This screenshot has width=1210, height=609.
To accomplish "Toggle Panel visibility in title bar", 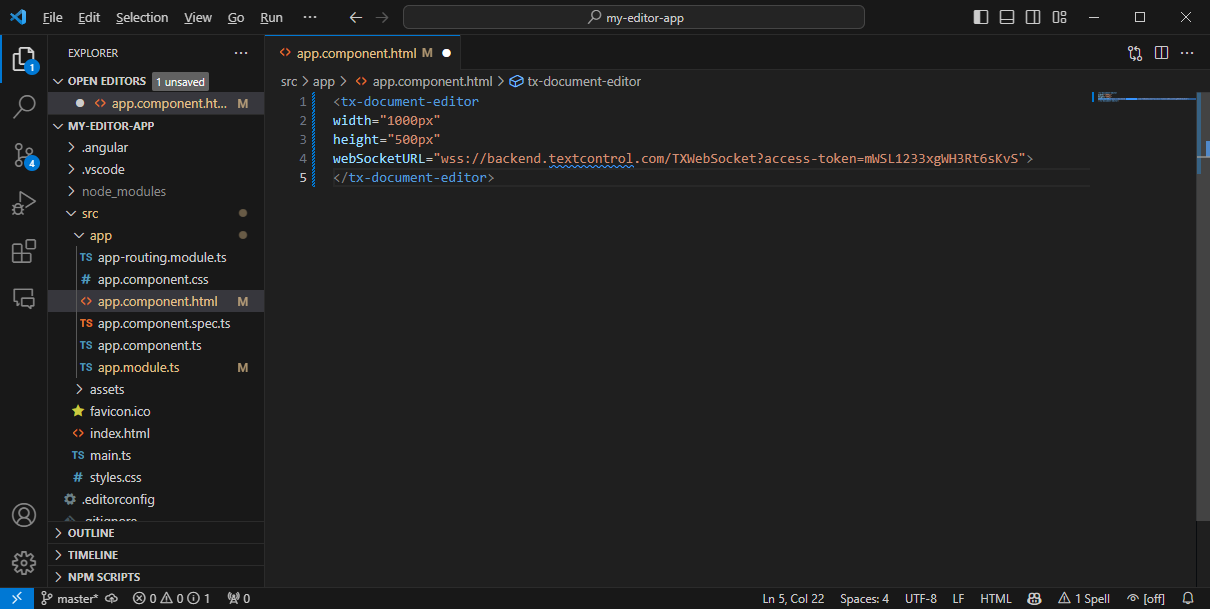I will click(x=1007, y=17).
